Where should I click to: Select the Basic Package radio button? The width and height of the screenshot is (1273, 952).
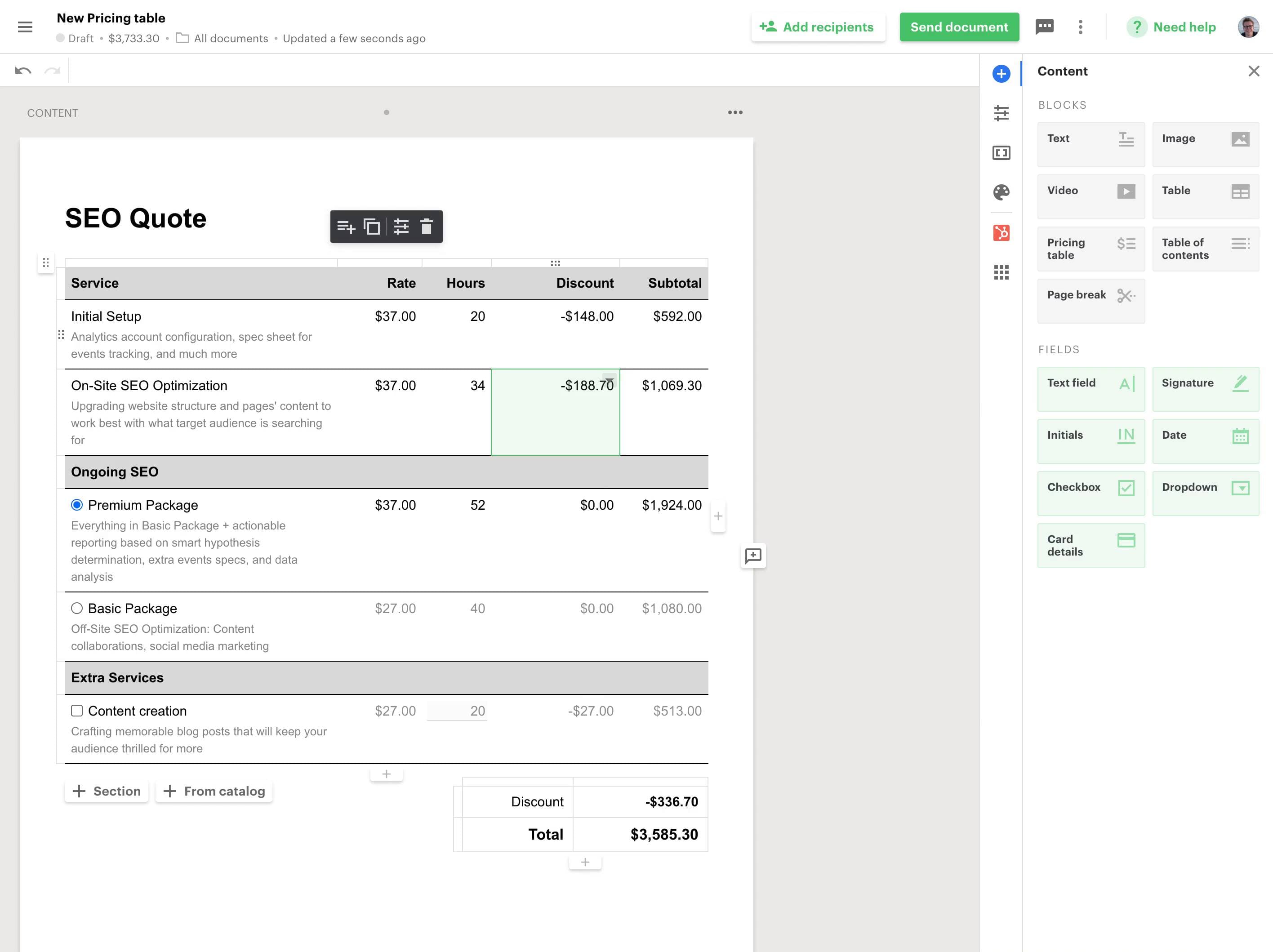point(76,609)
